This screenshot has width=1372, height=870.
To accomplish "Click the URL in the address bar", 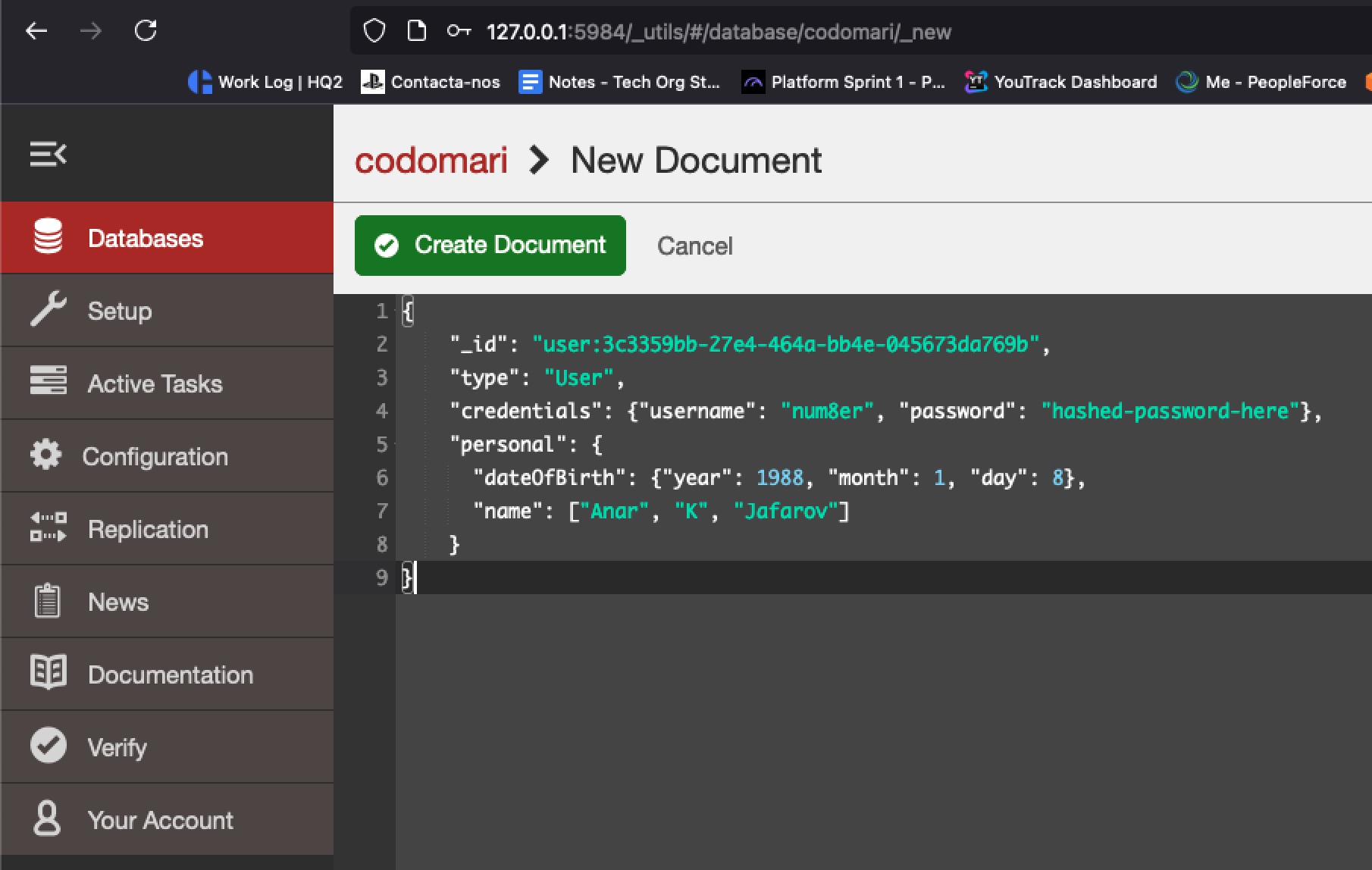I will [x=719, y=32].
